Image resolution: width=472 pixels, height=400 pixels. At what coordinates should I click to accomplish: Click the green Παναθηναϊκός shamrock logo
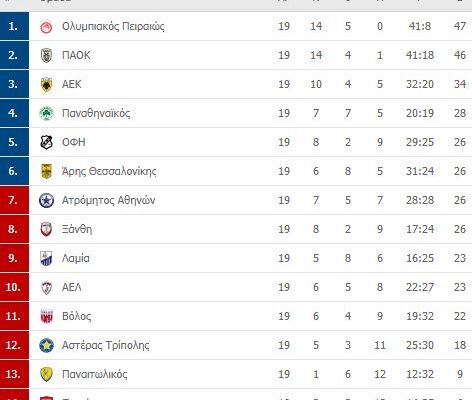click(46, 113)
